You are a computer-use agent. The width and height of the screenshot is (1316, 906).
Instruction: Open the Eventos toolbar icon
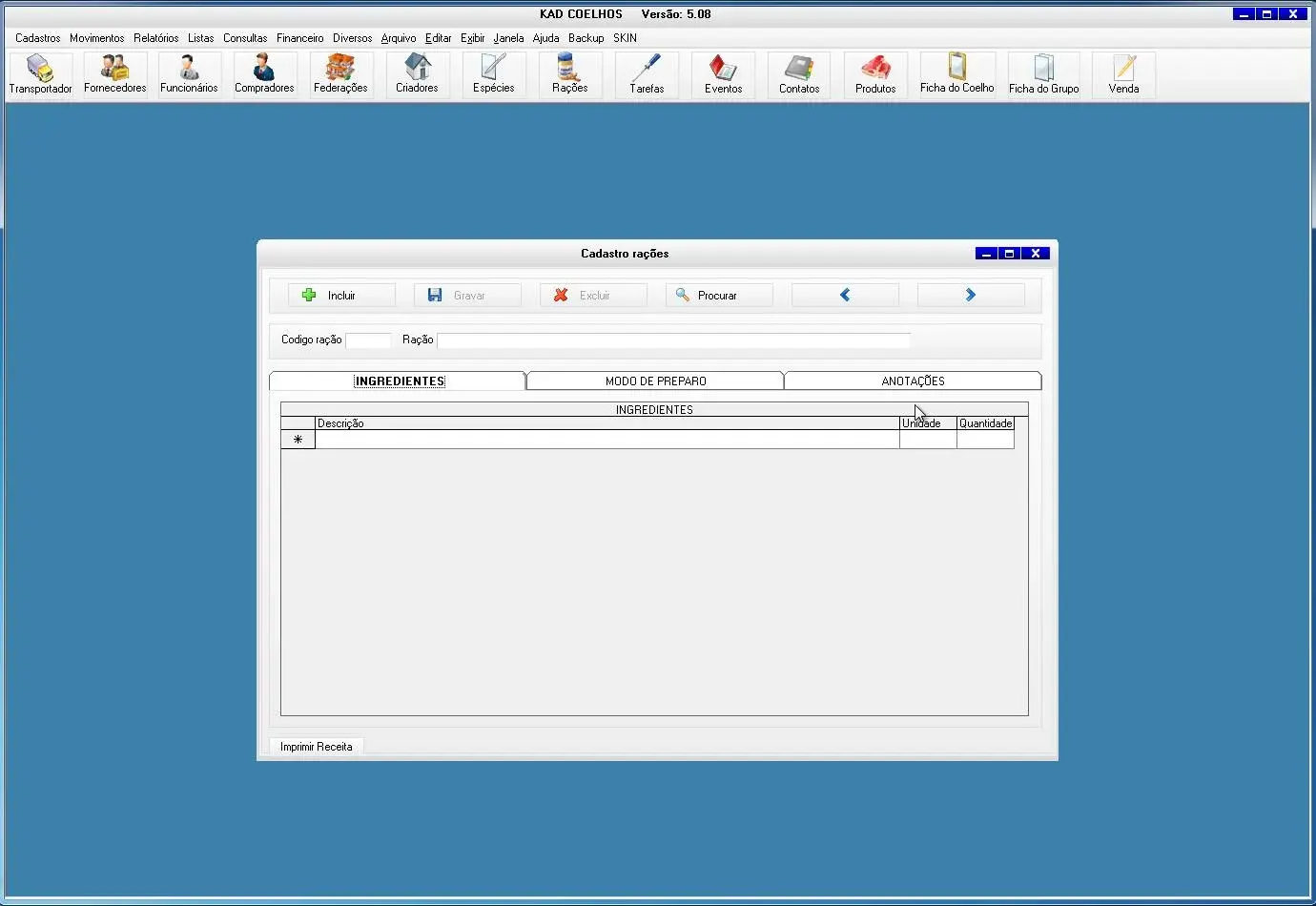click(723, 74)
